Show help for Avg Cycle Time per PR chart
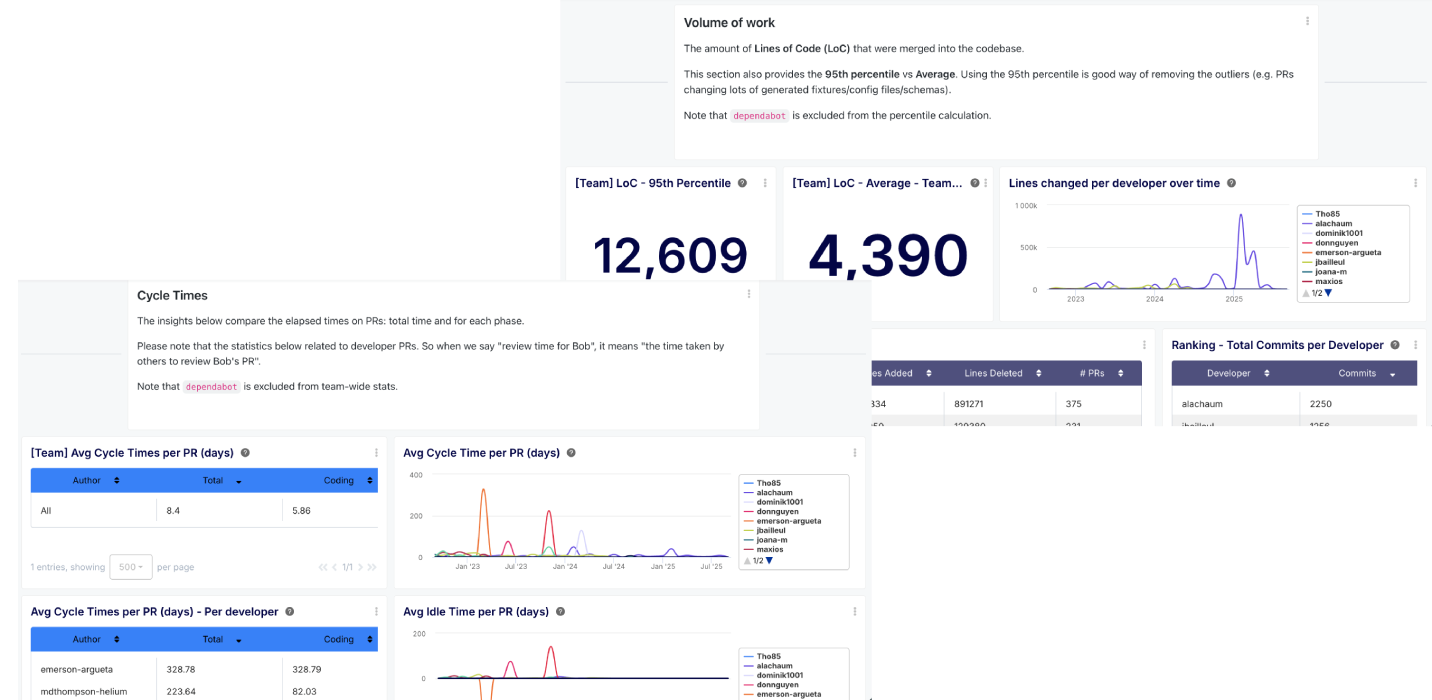 [571, 453]
